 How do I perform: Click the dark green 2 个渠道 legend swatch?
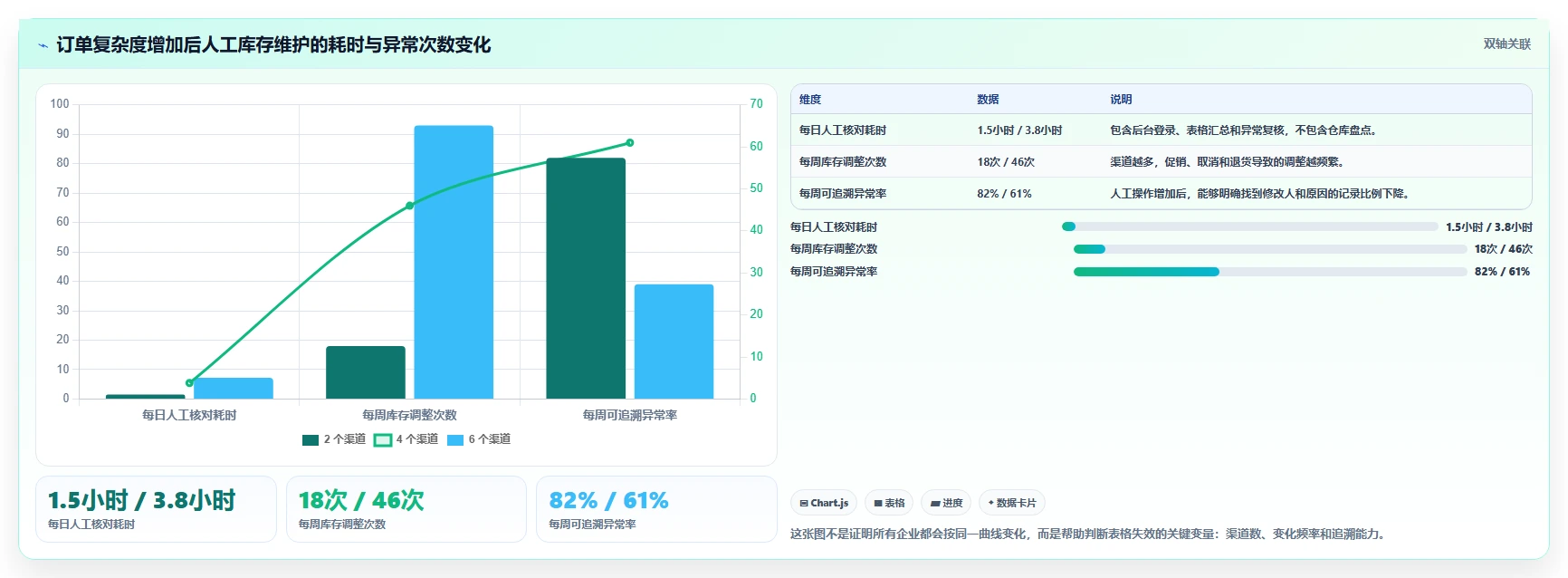tap(311, 440)
